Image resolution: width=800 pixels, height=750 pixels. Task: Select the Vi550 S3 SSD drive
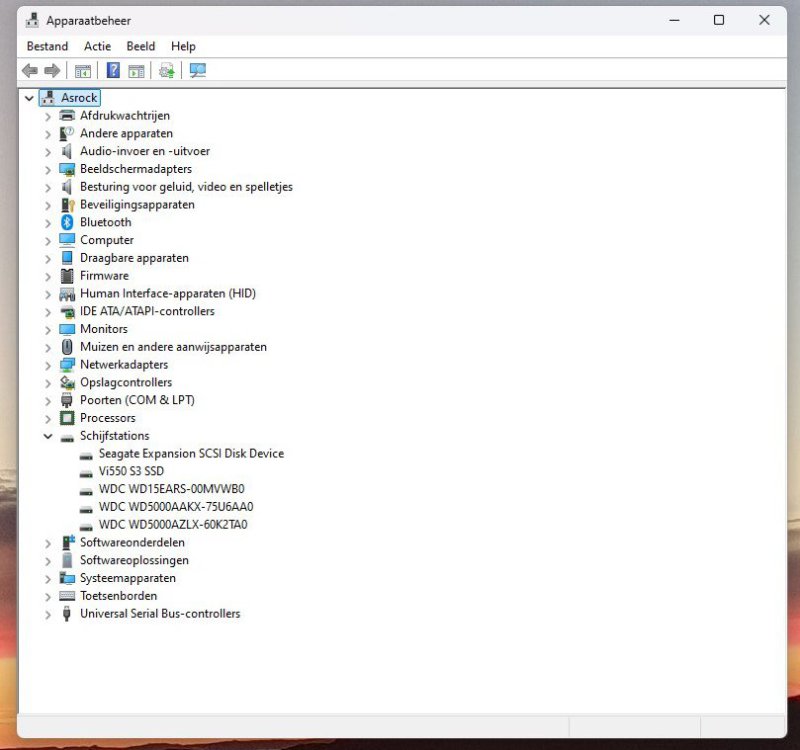(131, 471)
